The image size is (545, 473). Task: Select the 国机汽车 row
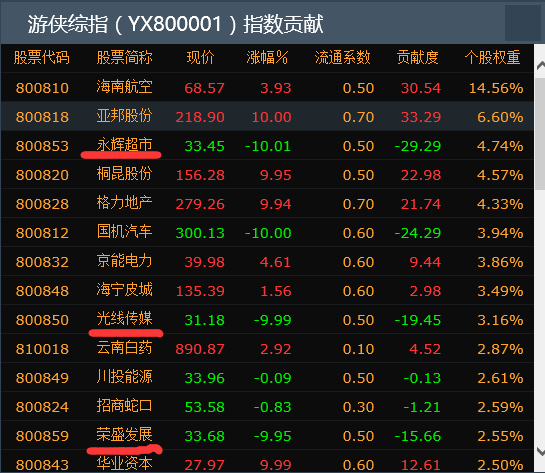[267, 232]
